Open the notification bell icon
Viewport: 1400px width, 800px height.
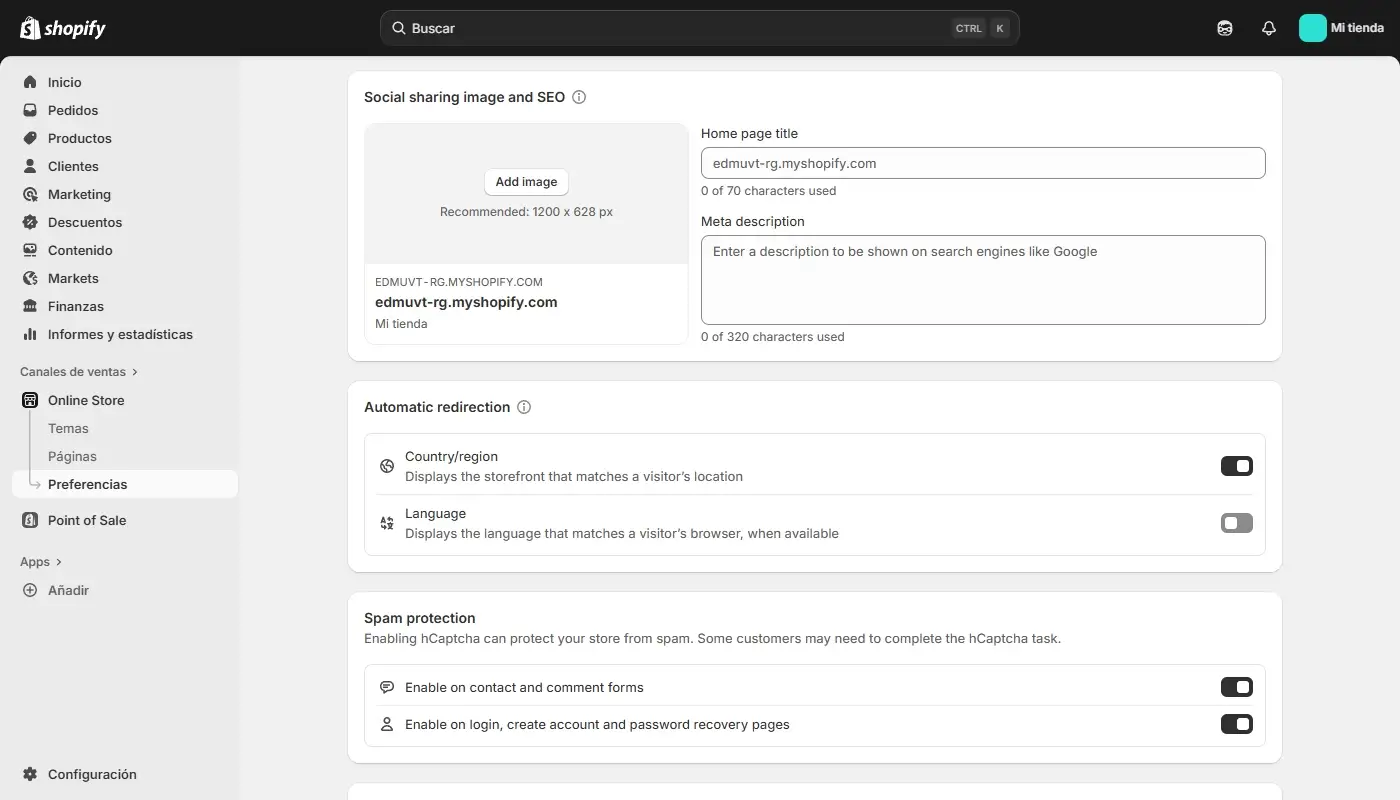tap(1268, 28)
